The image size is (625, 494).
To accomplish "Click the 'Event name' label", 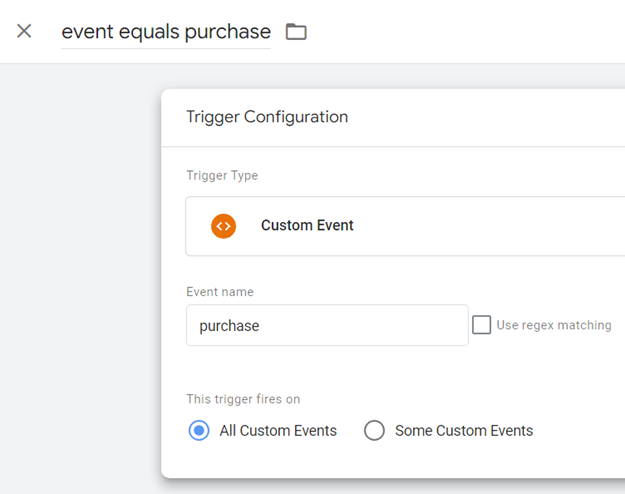I will coord(220,292).
